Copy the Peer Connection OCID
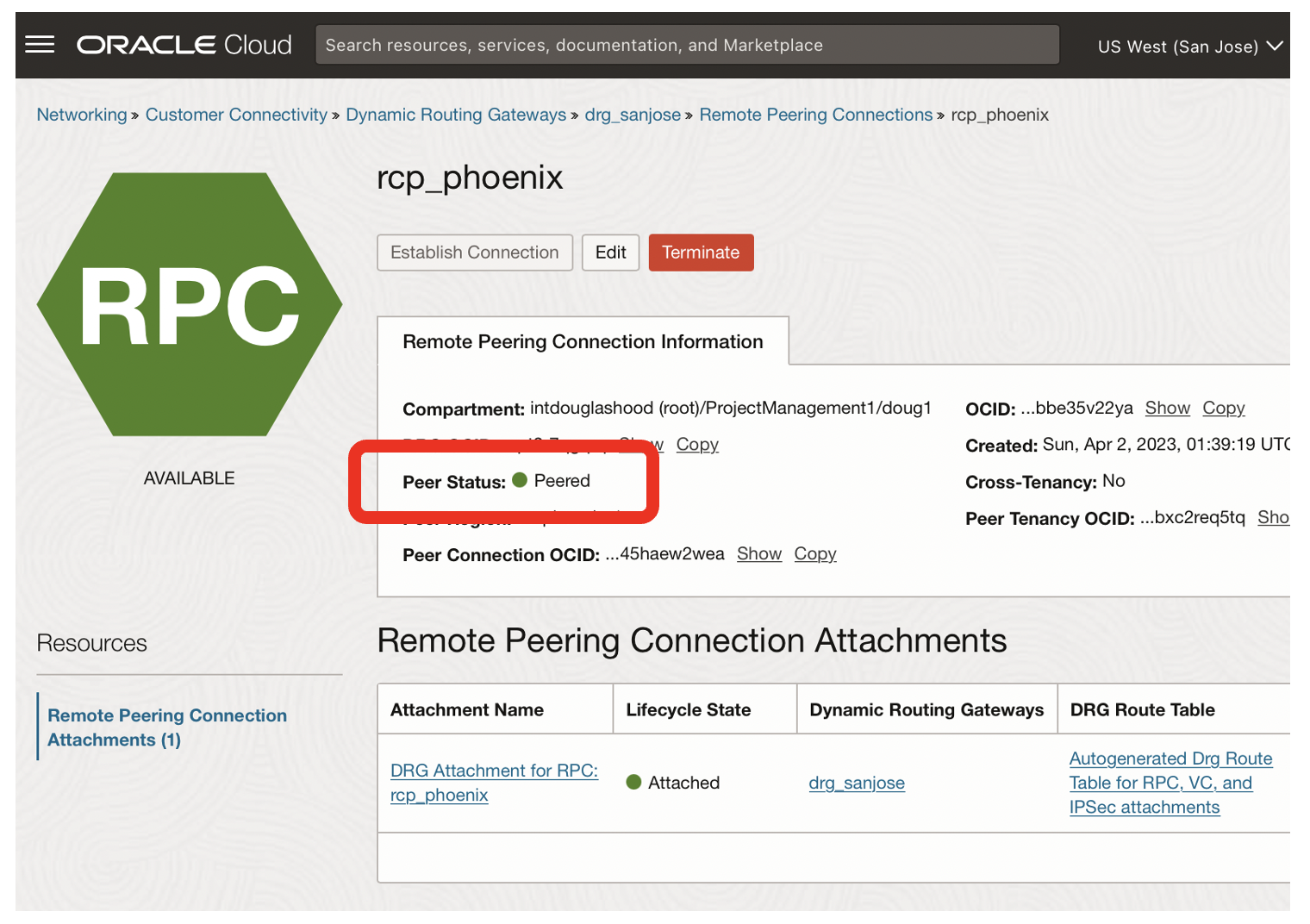Viewport: 1310px width, 924px height. pyautogui.click(x=814, y=553)
